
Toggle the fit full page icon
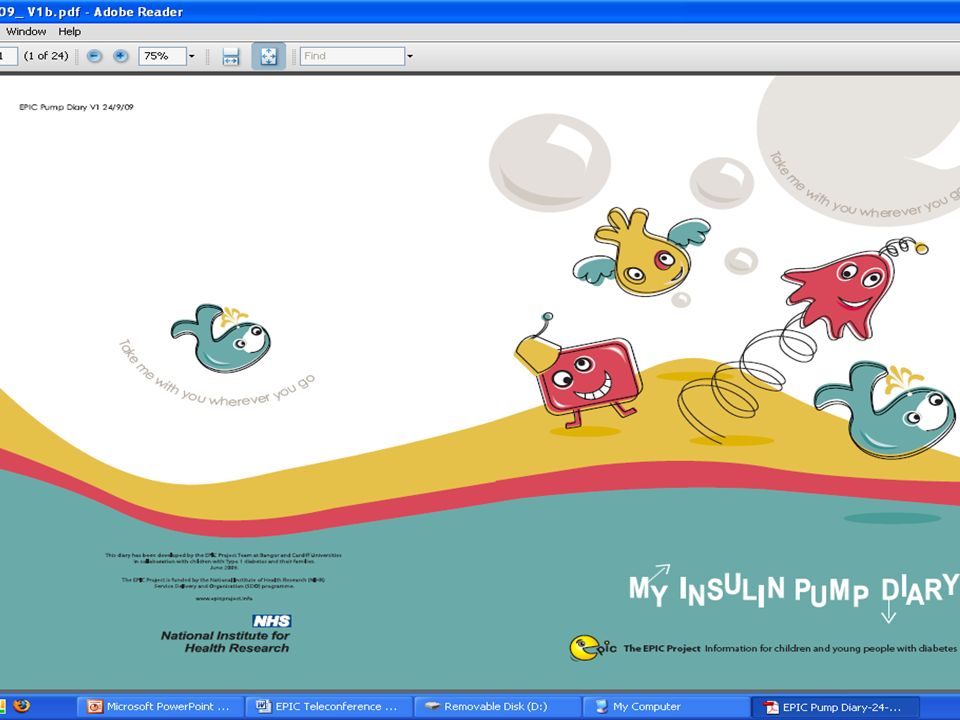[x=269, y=56]
